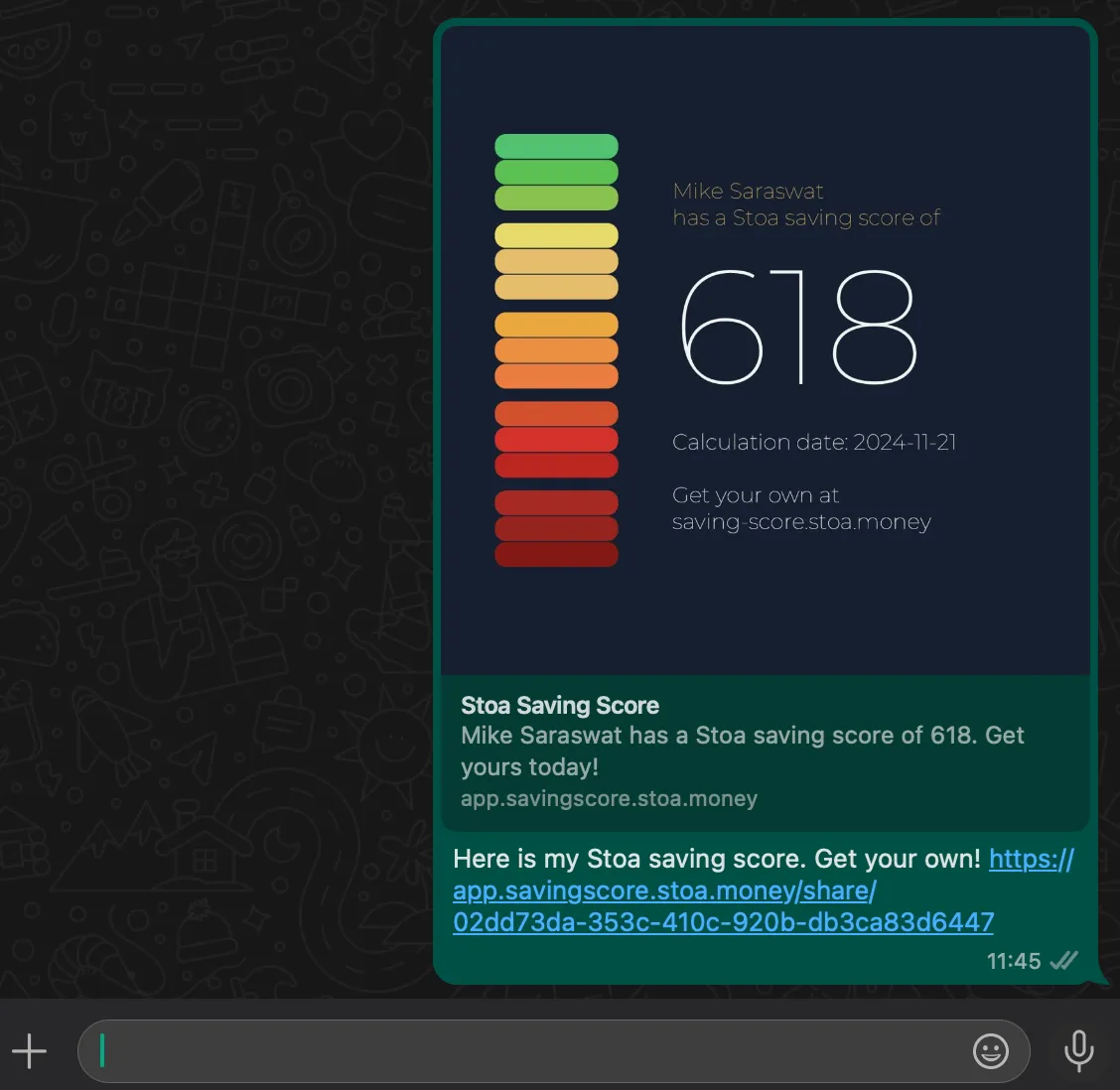Click the app.savingscore.stoa.money preview domain text

tap(609, 798)
